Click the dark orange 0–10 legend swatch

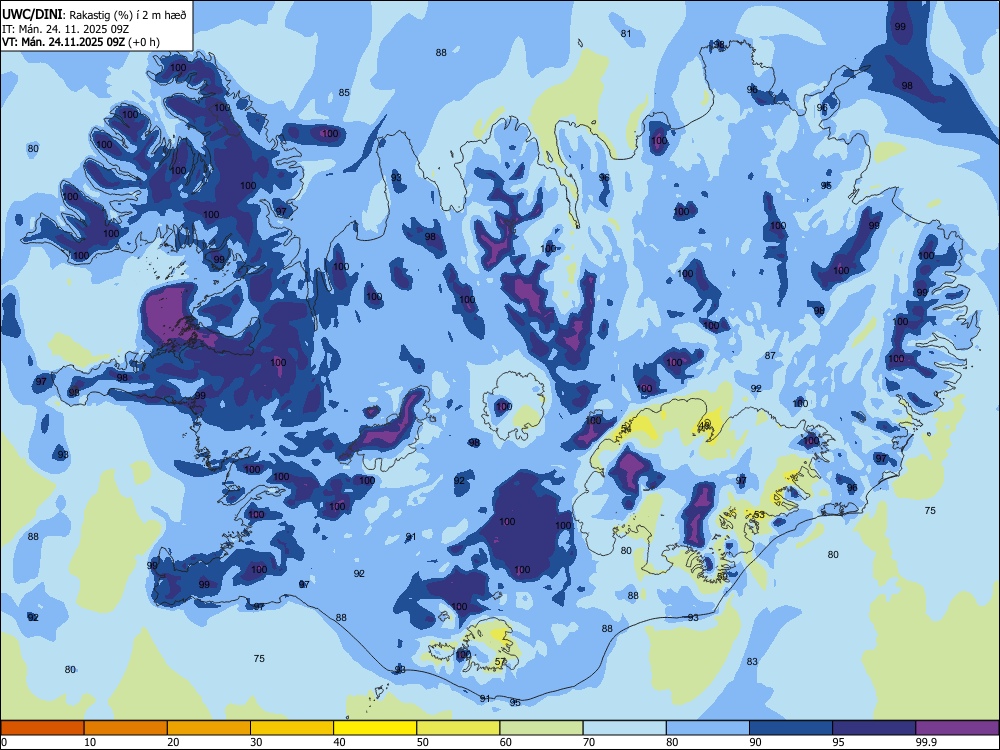coord(42,728)
